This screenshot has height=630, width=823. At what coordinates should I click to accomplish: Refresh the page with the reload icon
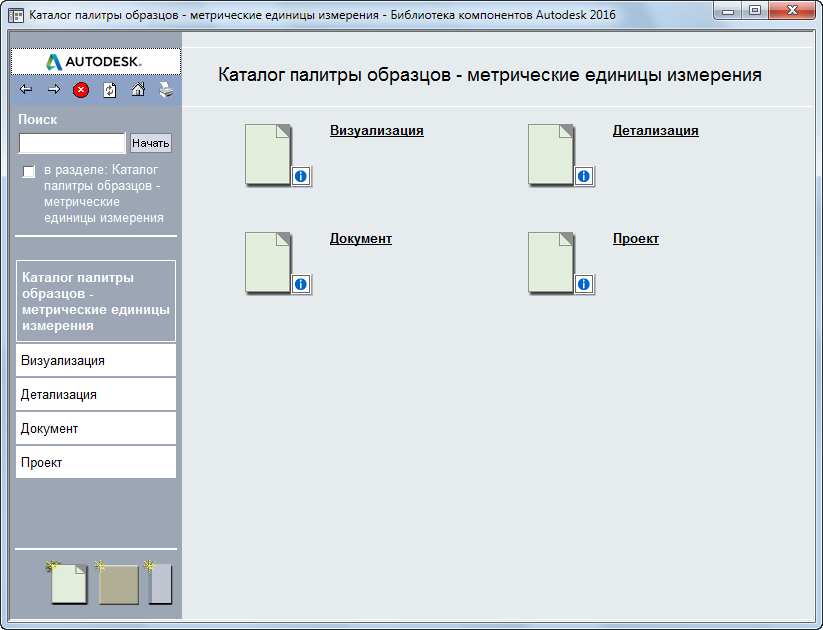click(x=109, y=90)
